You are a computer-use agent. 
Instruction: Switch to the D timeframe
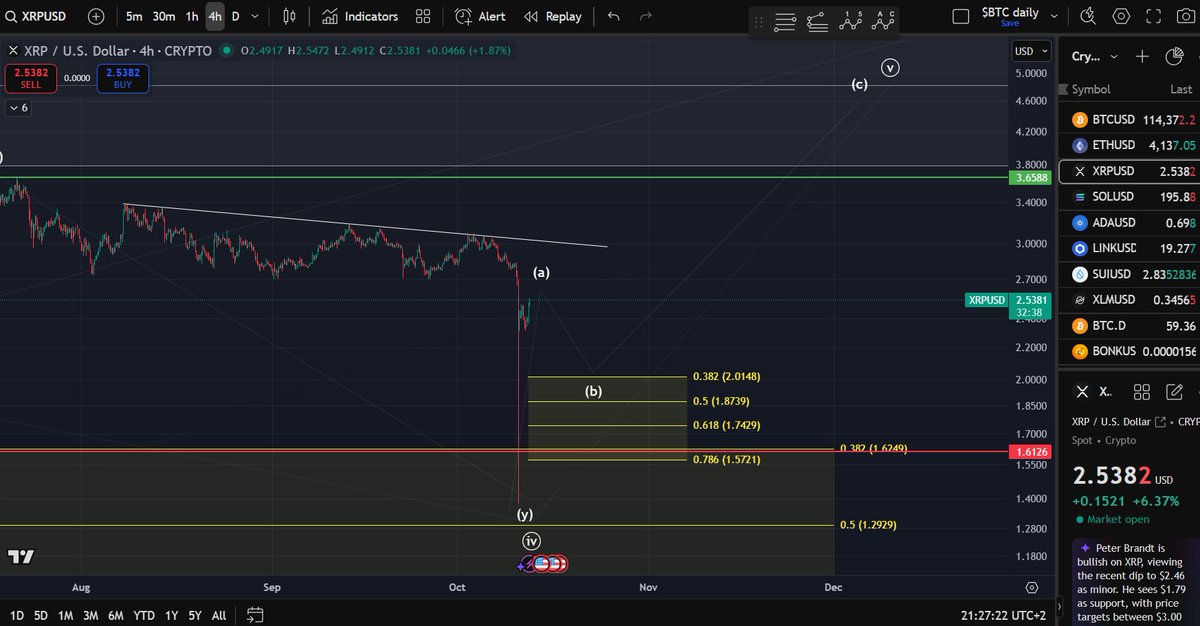coord(236,16)
